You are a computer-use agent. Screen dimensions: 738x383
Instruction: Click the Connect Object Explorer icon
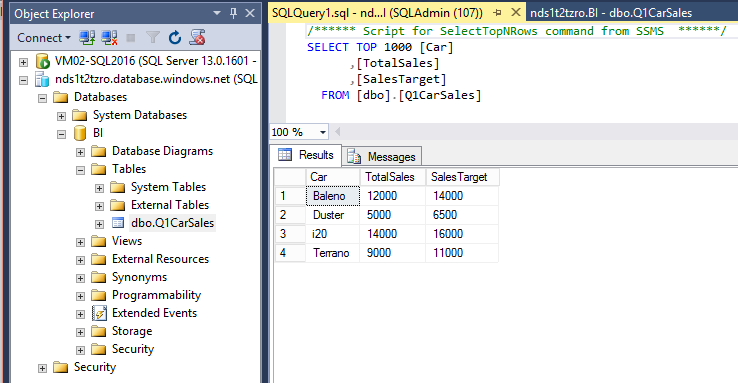[x=87, y=38]
